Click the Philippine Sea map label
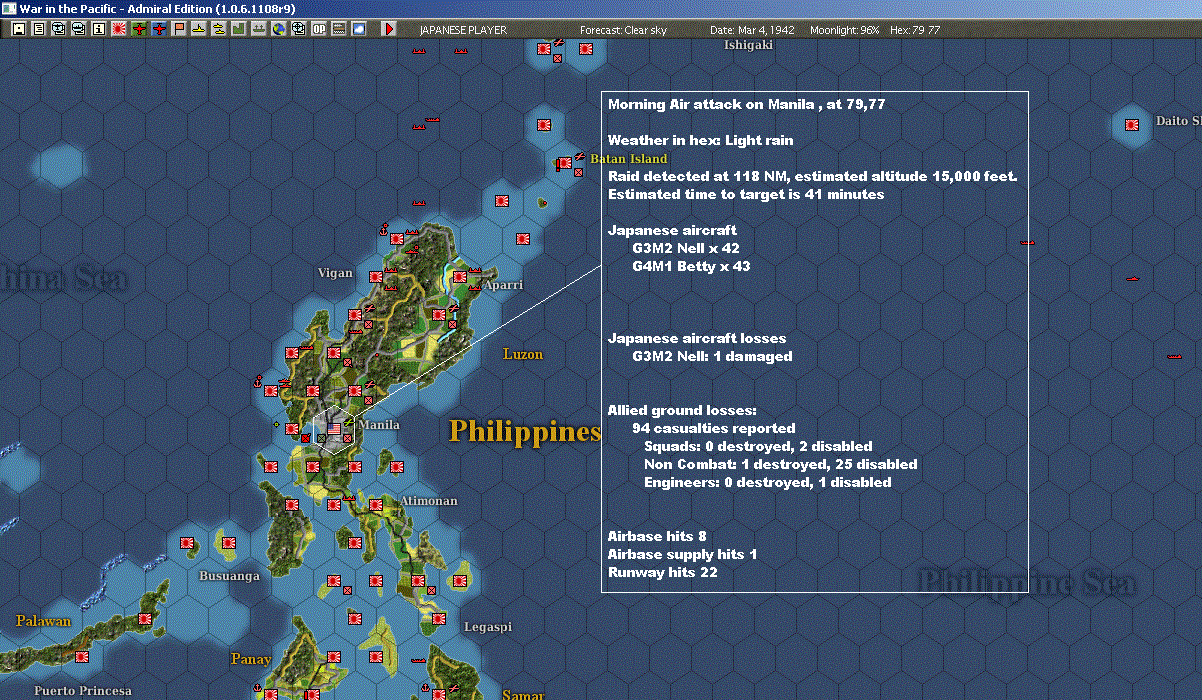Viewport: 1202px width, 700px height. coord(1027,583)
